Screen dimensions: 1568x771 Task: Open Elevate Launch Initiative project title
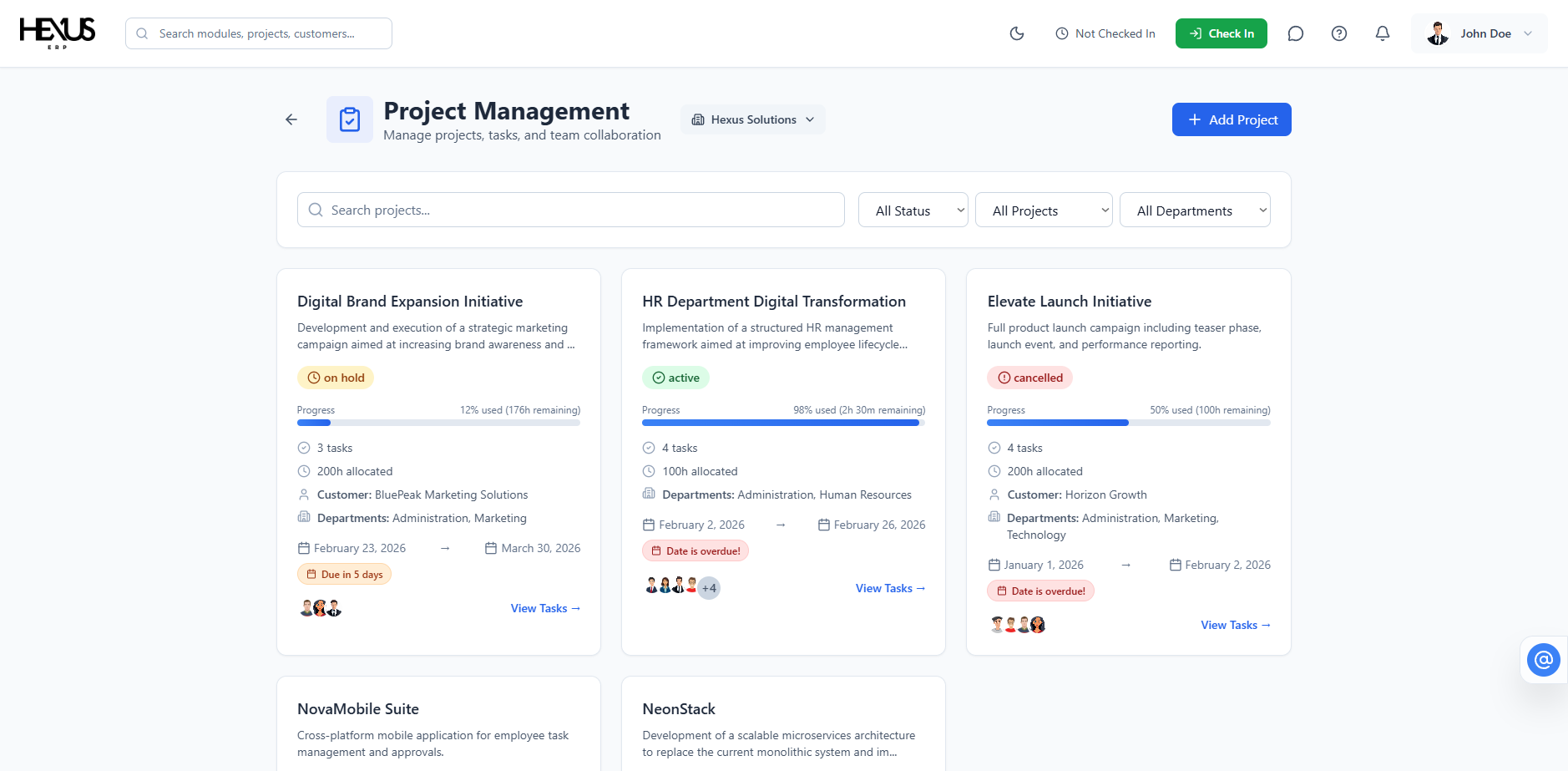[1070, 302]
